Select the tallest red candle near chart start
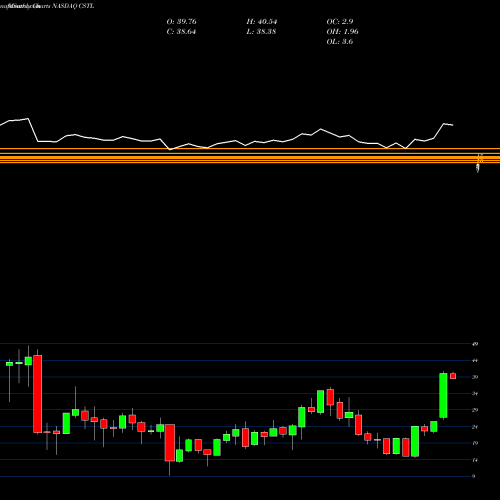Image resolution: width=500 pixels, height=500 pixels. pyautogui.click(x=38, y=394)
